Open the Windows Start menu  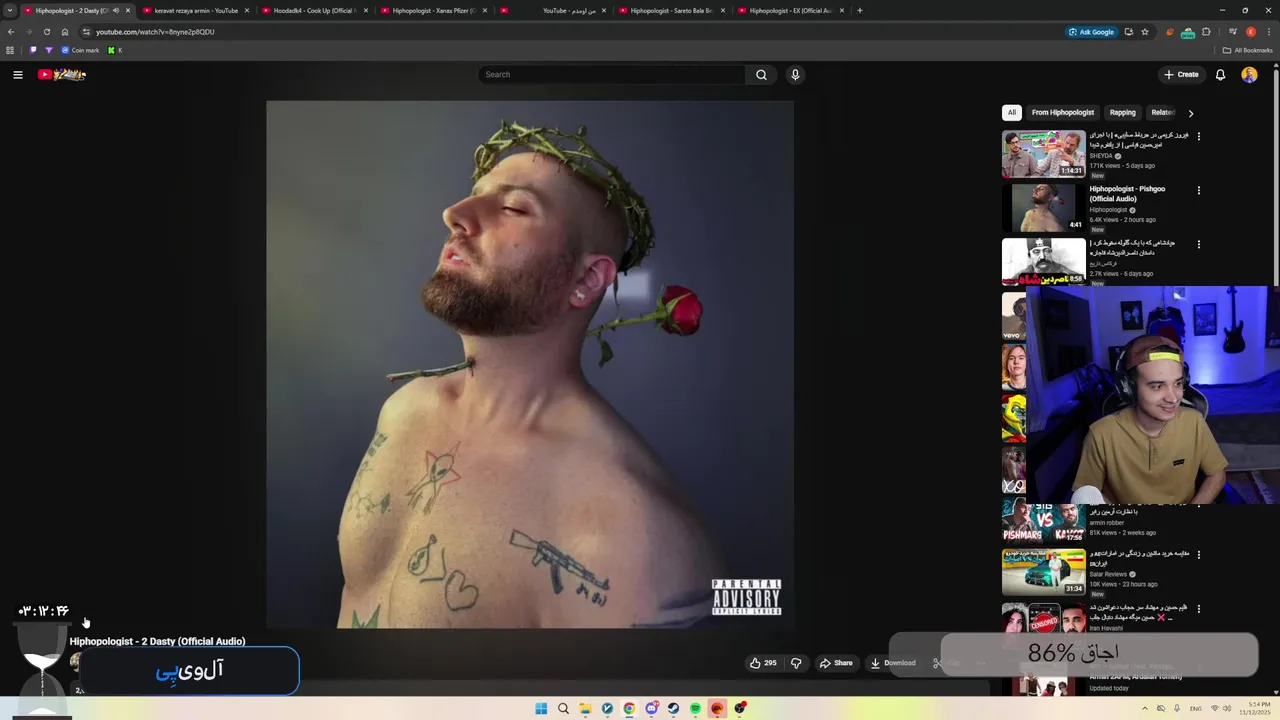pos(541,708)
